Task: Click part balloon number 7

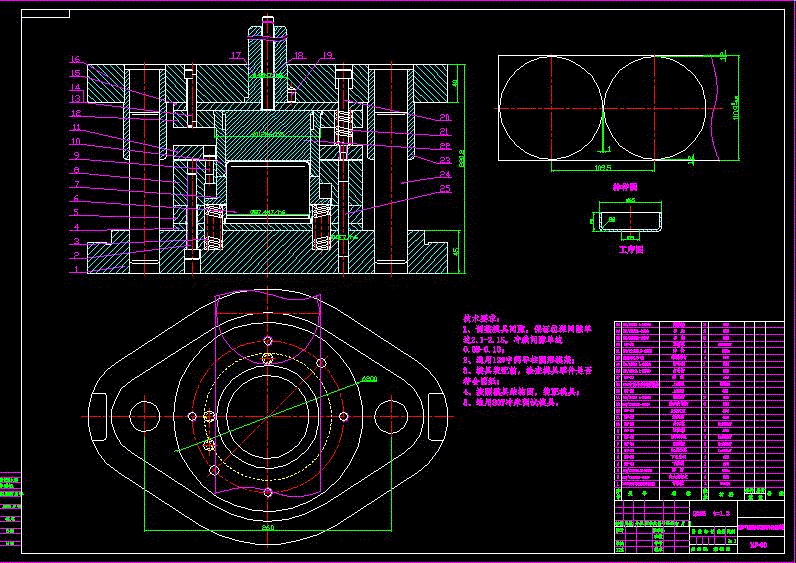Action: tap(76, 184)
